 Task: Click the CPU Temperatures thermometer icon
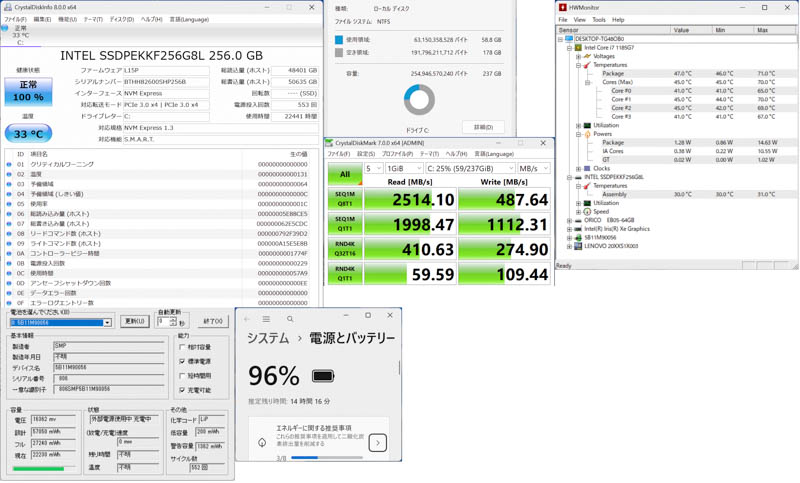[587, 65]
